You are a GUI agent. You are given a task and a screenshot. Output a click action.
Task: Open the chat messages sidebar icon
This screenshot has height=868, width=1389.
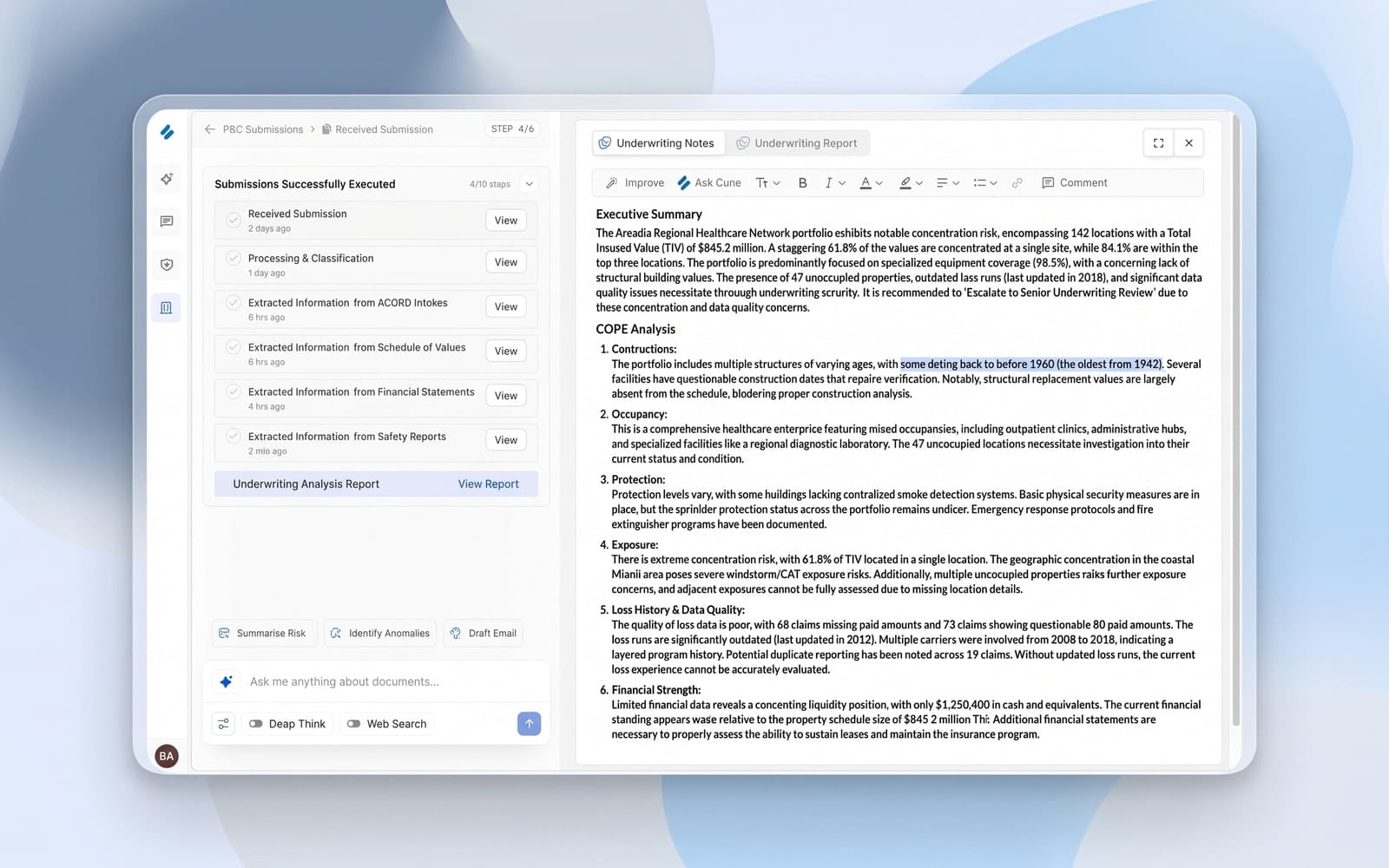[167, 221]
